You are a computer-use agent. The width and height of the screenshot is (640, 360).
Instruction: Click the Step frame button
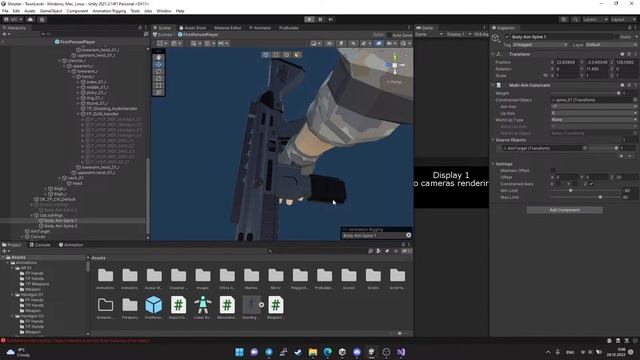[x=331, y=19]
